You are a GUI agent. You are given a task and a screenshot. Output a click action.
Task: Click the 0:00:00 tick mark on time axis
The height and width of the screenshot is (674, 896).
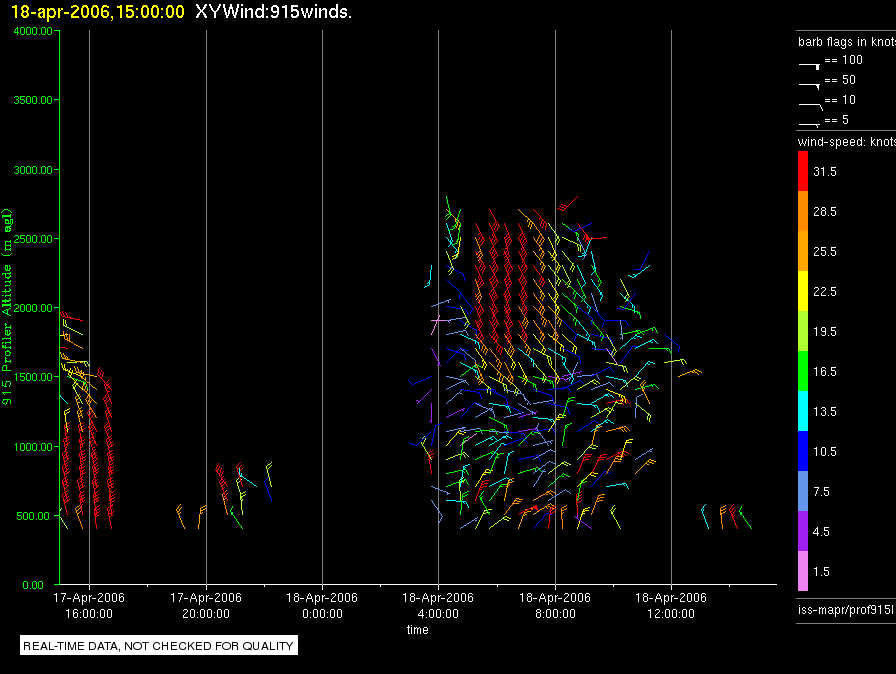[x=322, y=587]
